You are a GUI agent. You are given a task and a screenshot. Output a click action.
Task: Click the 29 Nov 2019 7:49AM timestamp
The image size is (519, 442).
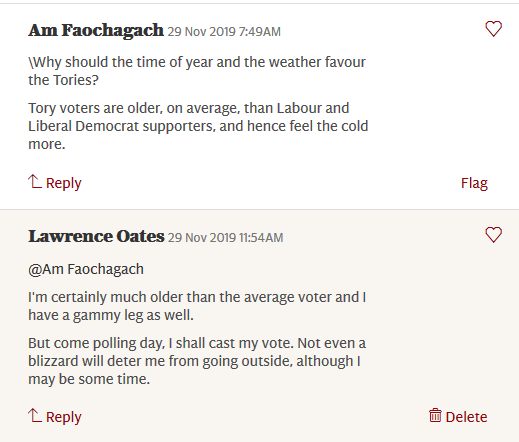(x=224, y=32)
